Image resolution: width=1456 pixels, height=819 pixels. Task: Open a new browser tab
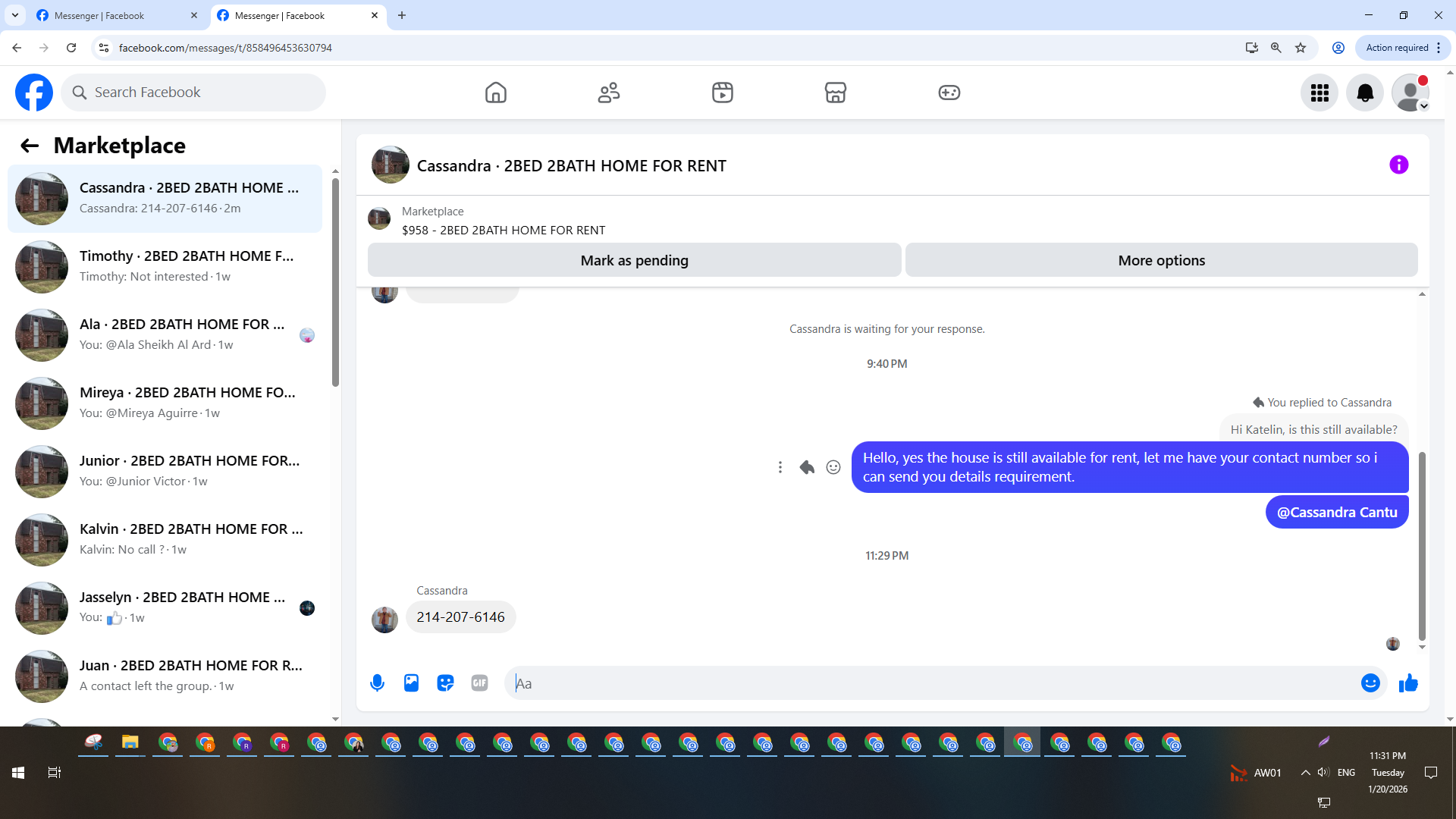tap(402, 15)
